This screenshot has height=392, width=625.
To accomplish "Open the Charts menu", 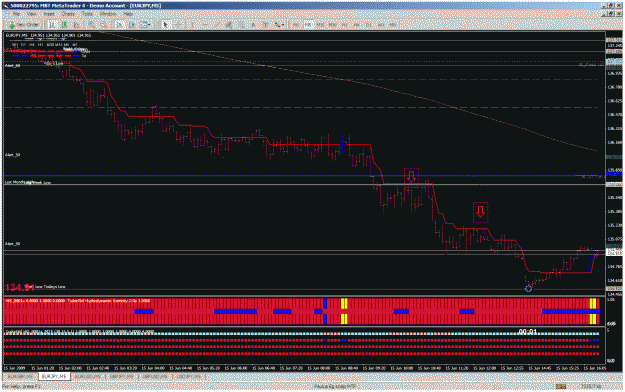I will click(68, 14).
